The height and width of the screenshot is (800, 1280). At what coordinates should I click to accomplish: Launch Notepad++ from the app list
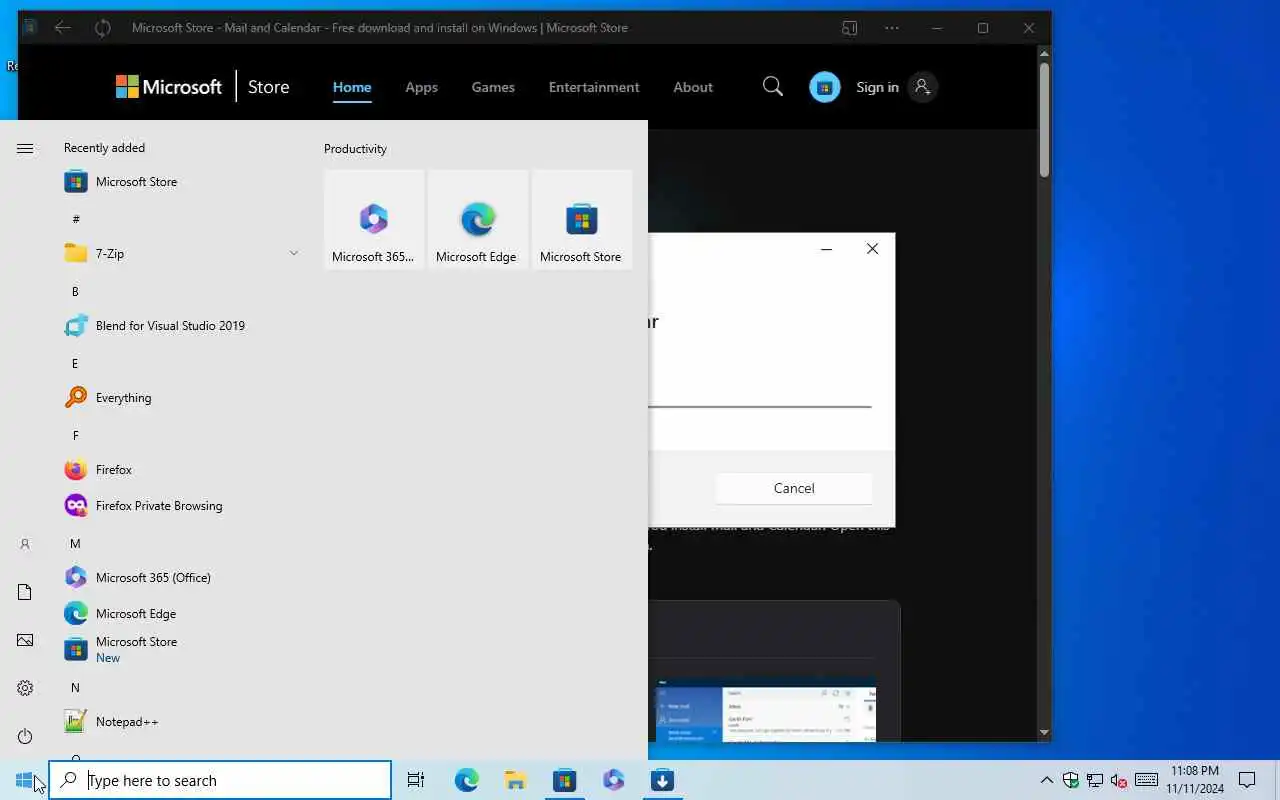coord(180,722)
